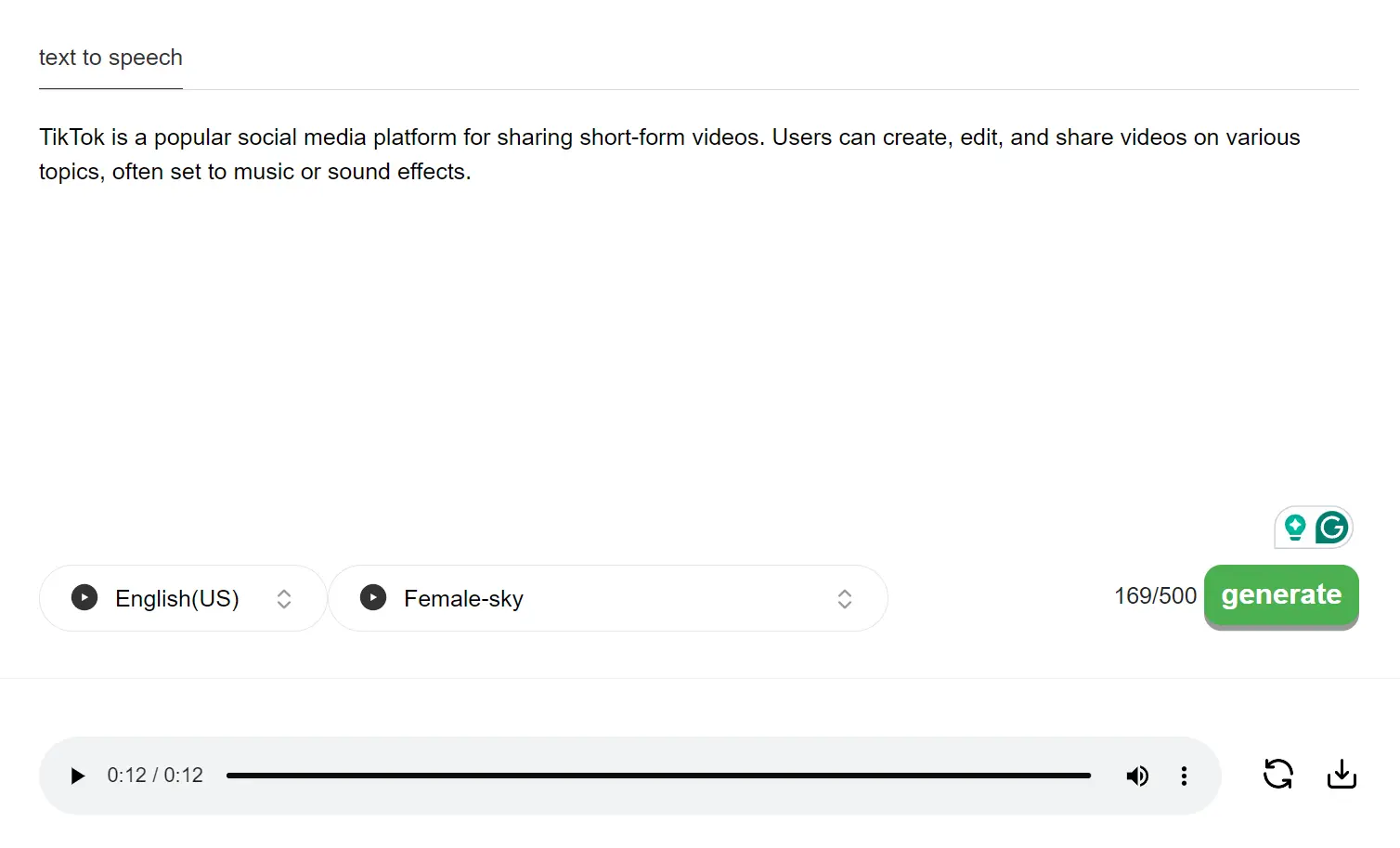Click the 0:12 / 0:12 time display

[x=155, y=776]
